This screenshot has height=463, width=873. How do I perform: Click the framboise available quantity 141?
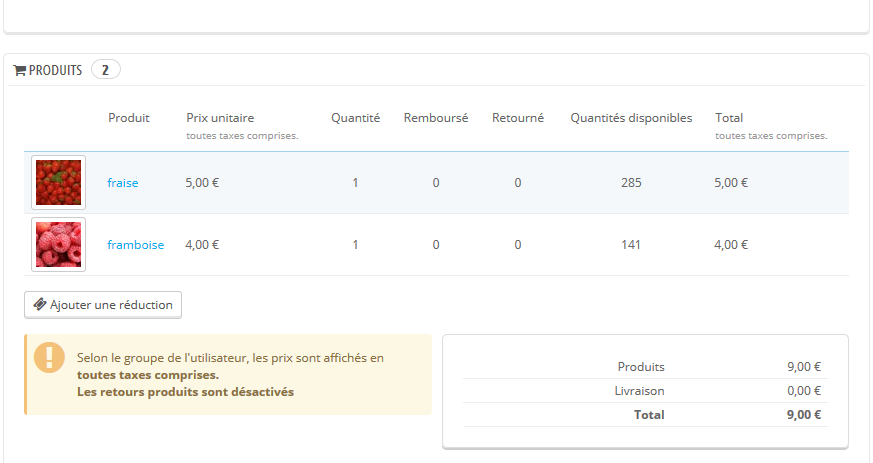[631, 245]
